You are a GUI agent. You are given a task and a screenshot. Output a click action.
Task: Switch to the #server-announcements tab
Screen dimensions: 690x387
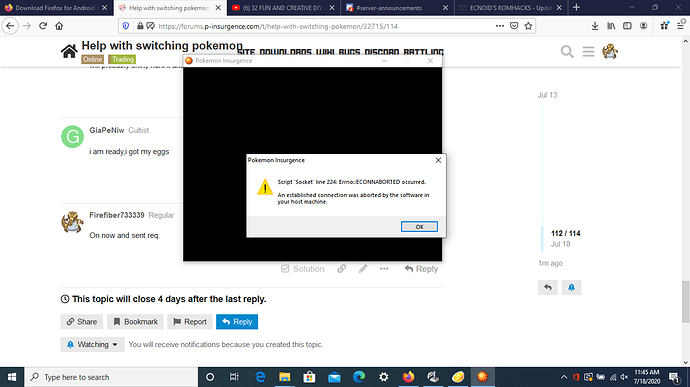(x=389, y=8)
